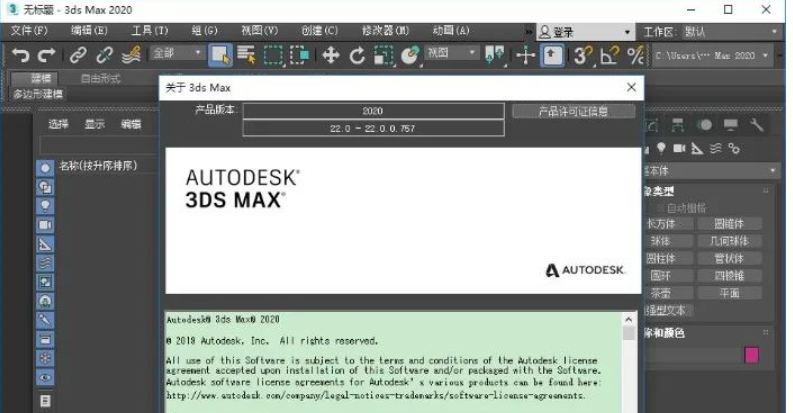Toggle Display Lights filter in scene explorer
793x413 pixels.
coord(45,206)
